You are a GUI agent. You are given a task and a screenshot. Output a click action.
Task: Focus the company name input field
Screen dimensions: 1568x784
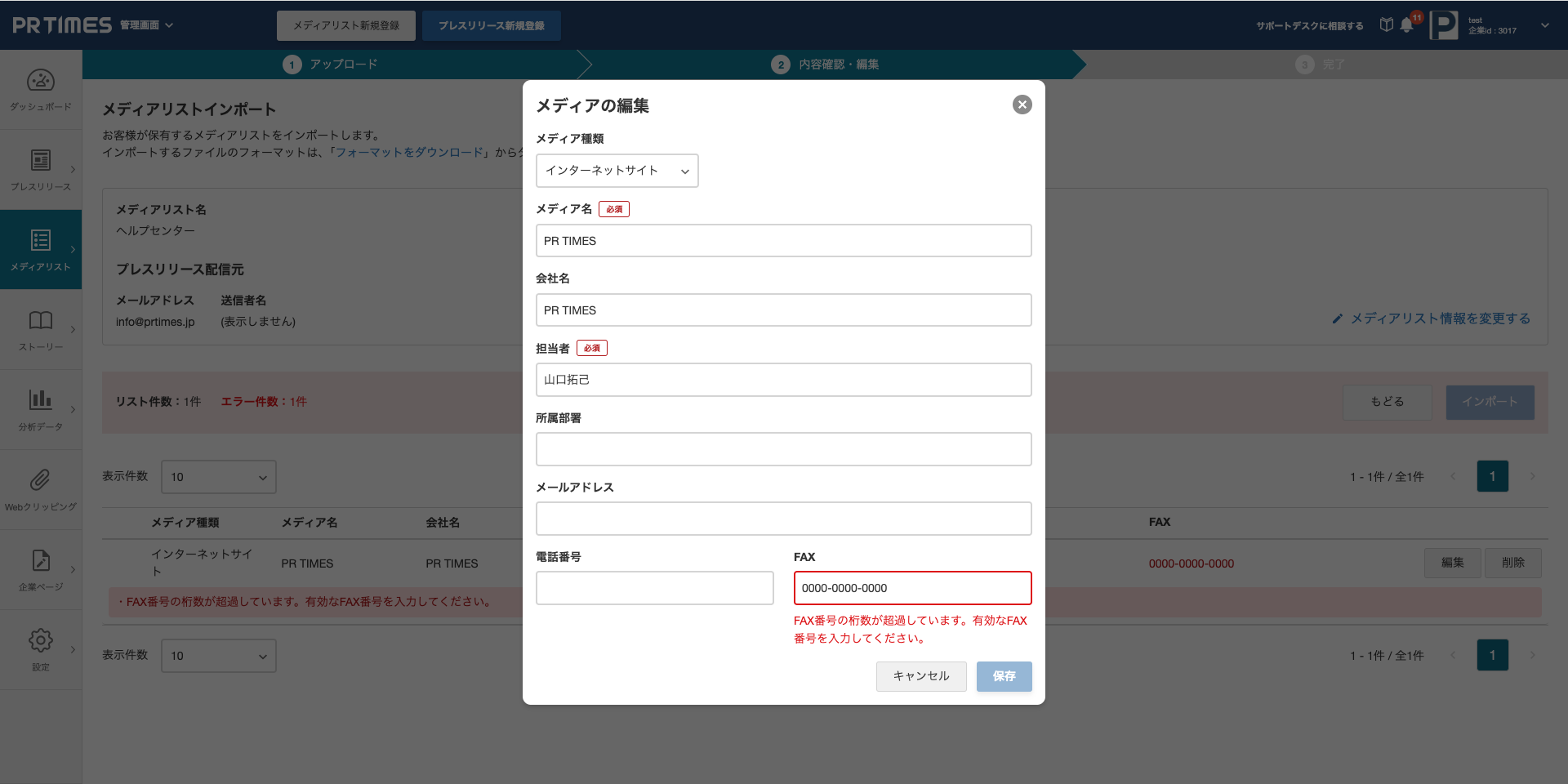pos(784,310)
